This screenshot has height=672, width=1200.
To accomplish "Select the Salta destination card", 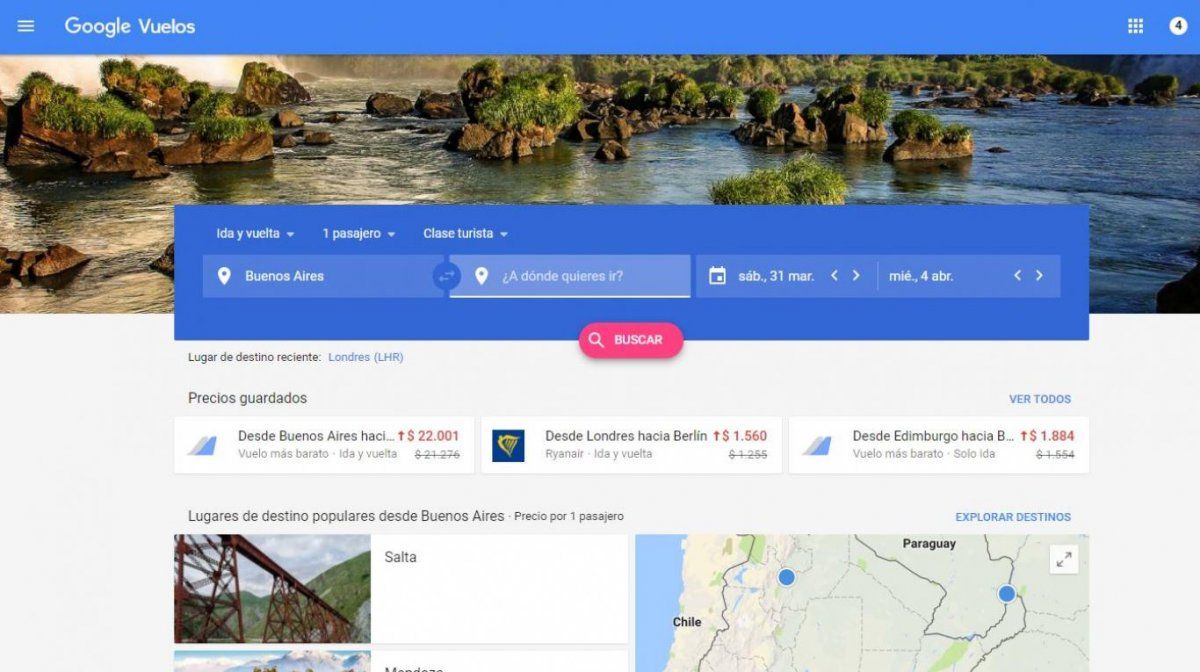I will (401, 589).
